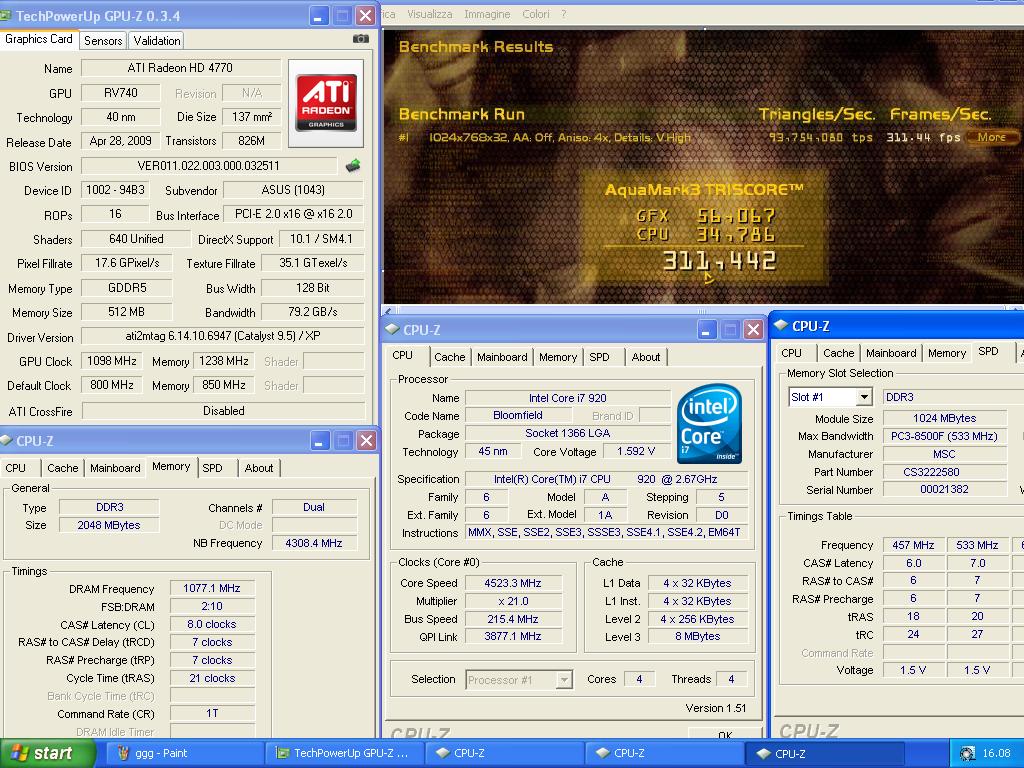
Task: Open the SPD tab in lower-left CPU-Z window
Action: click(x=212, y=468)
